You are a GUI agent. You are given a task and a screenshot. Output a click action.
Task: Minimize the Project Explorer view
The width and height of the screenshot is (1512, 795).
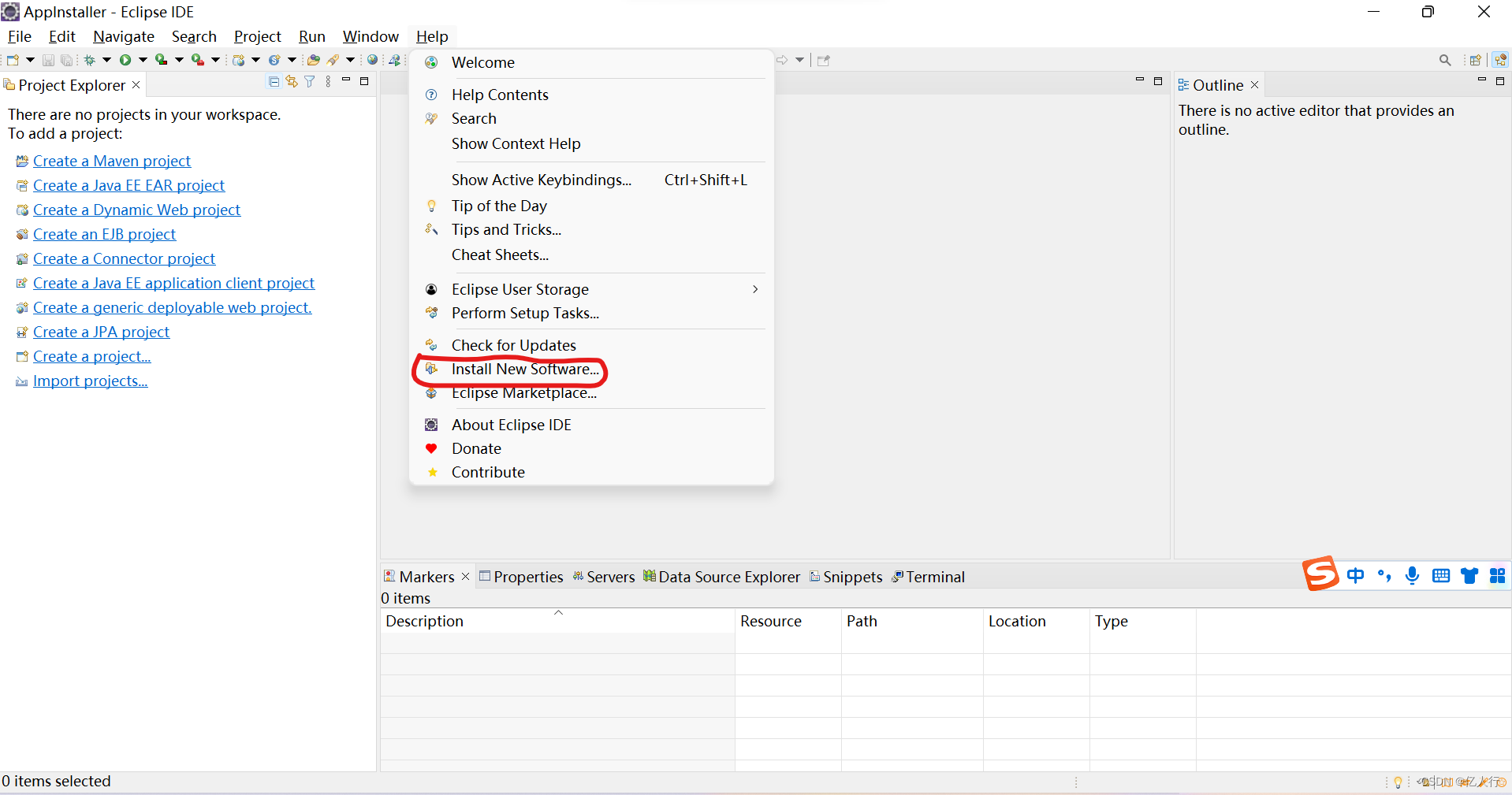pyautogui.click(x=345, y=80)
